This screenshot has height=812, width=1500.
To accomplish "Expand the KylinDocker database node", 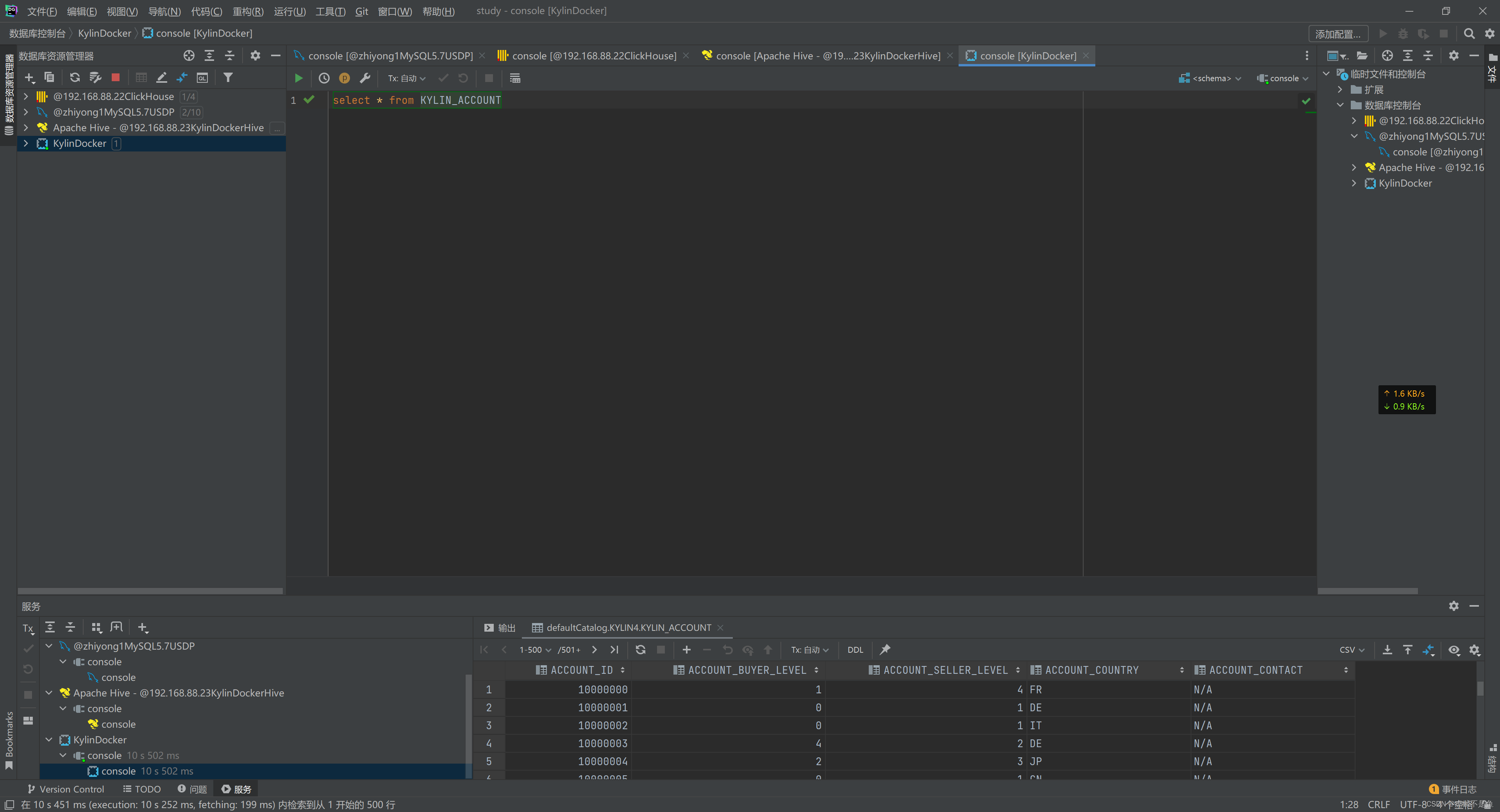I will point(25,143).
